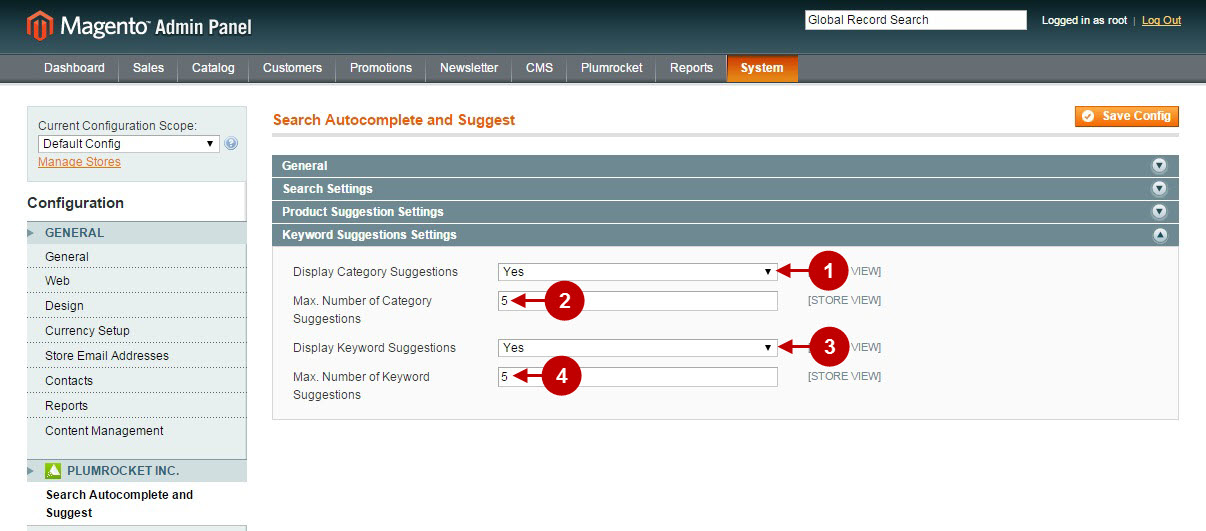Viewport: 1206px width, 531px height.
Task: Click the Plumrocket logo icon in the sidebar
Action: point(53,470)
